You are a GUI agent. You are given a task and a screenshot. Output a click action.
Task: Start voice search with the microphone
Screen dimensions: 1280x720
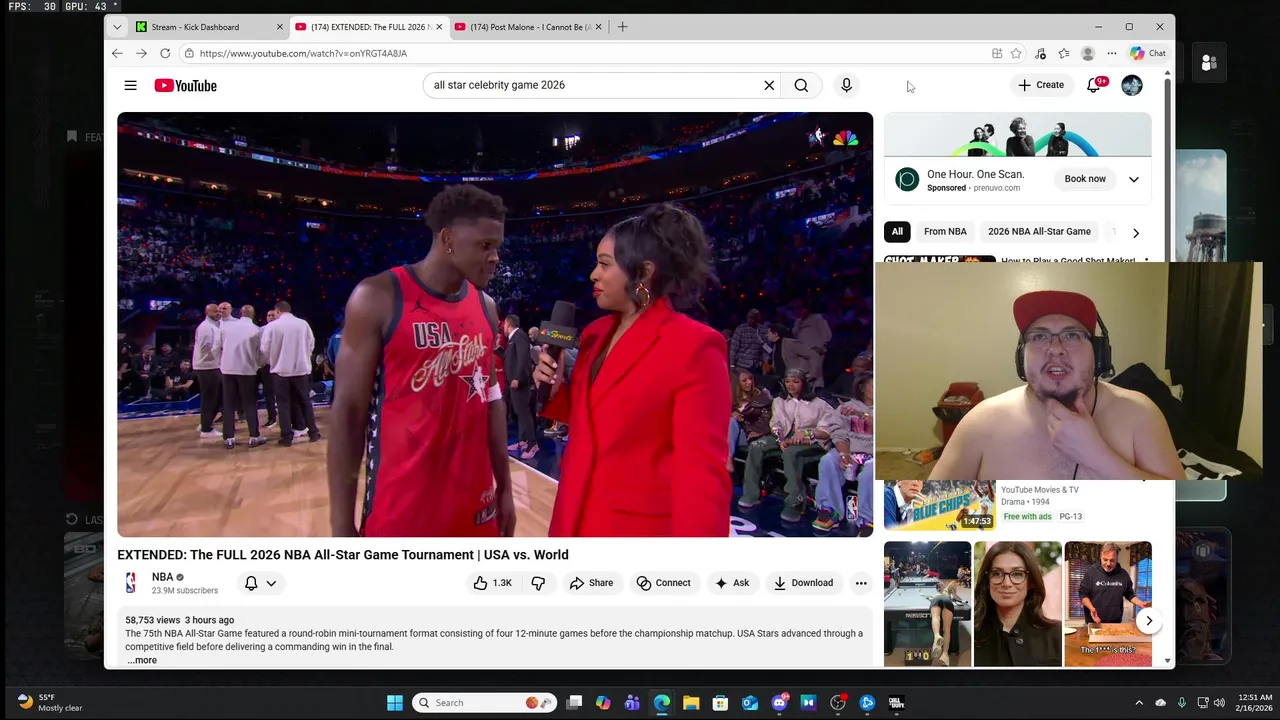846,85
